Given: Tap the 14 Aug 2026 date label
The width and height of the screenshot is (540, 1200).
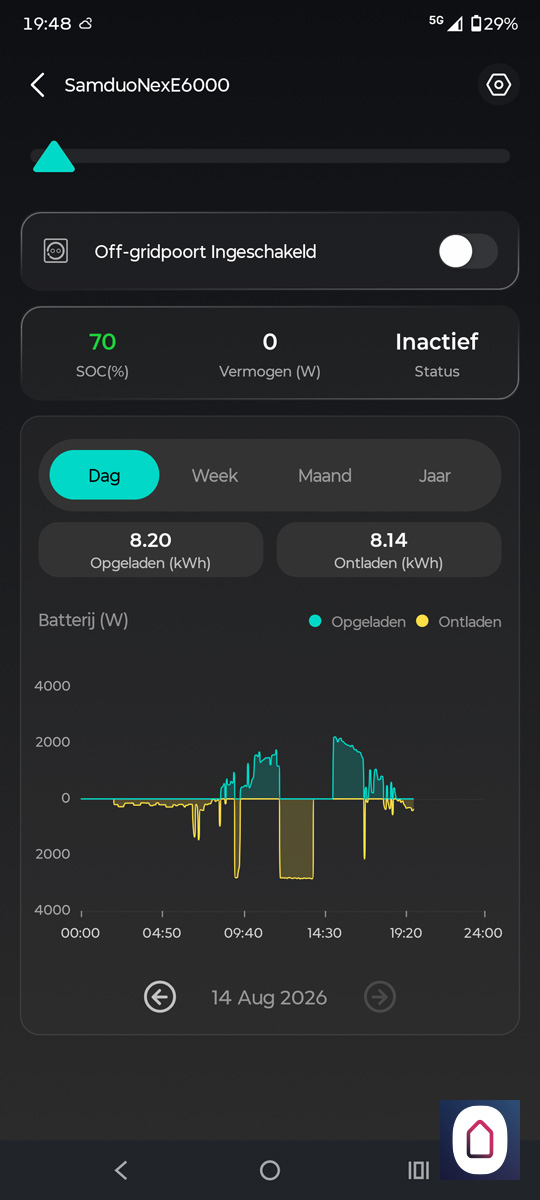Looking at the screenshot, I should point(269,997).
